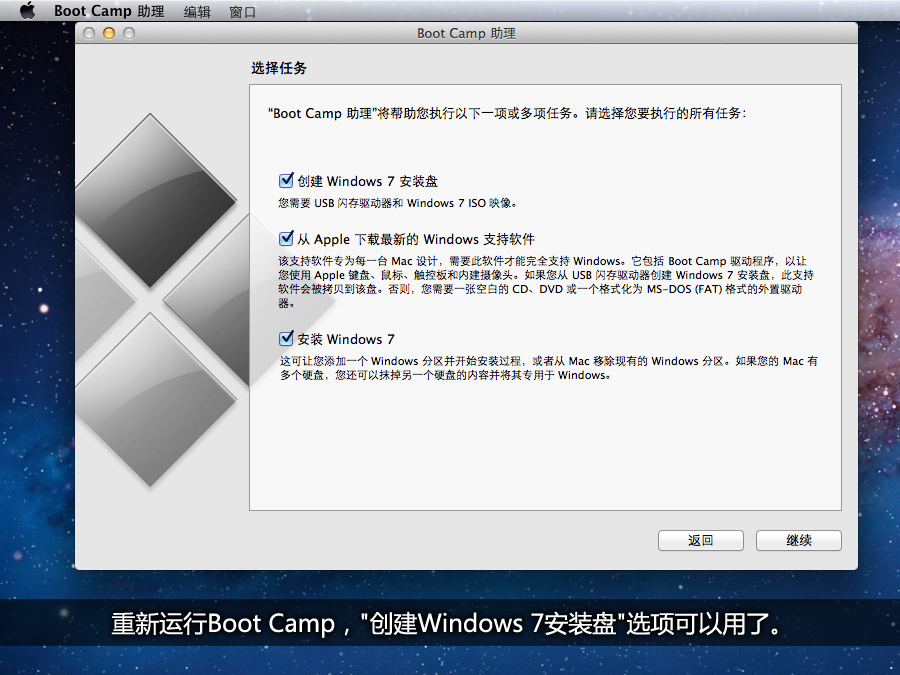Uncheck 从 Apple 下载最新的 Windows 支持软件
Screen dimensions: 900x675
click(286, 238)
